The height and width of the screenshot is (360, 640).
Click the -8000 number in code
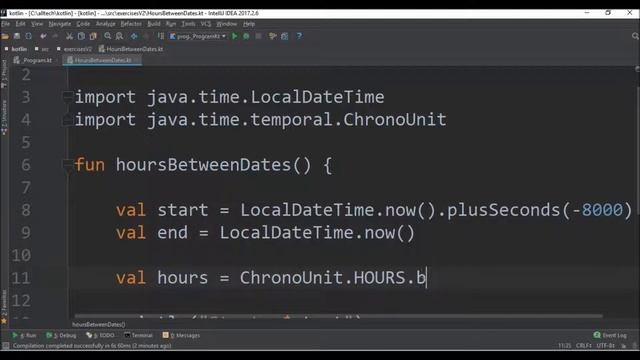(598, 210)
